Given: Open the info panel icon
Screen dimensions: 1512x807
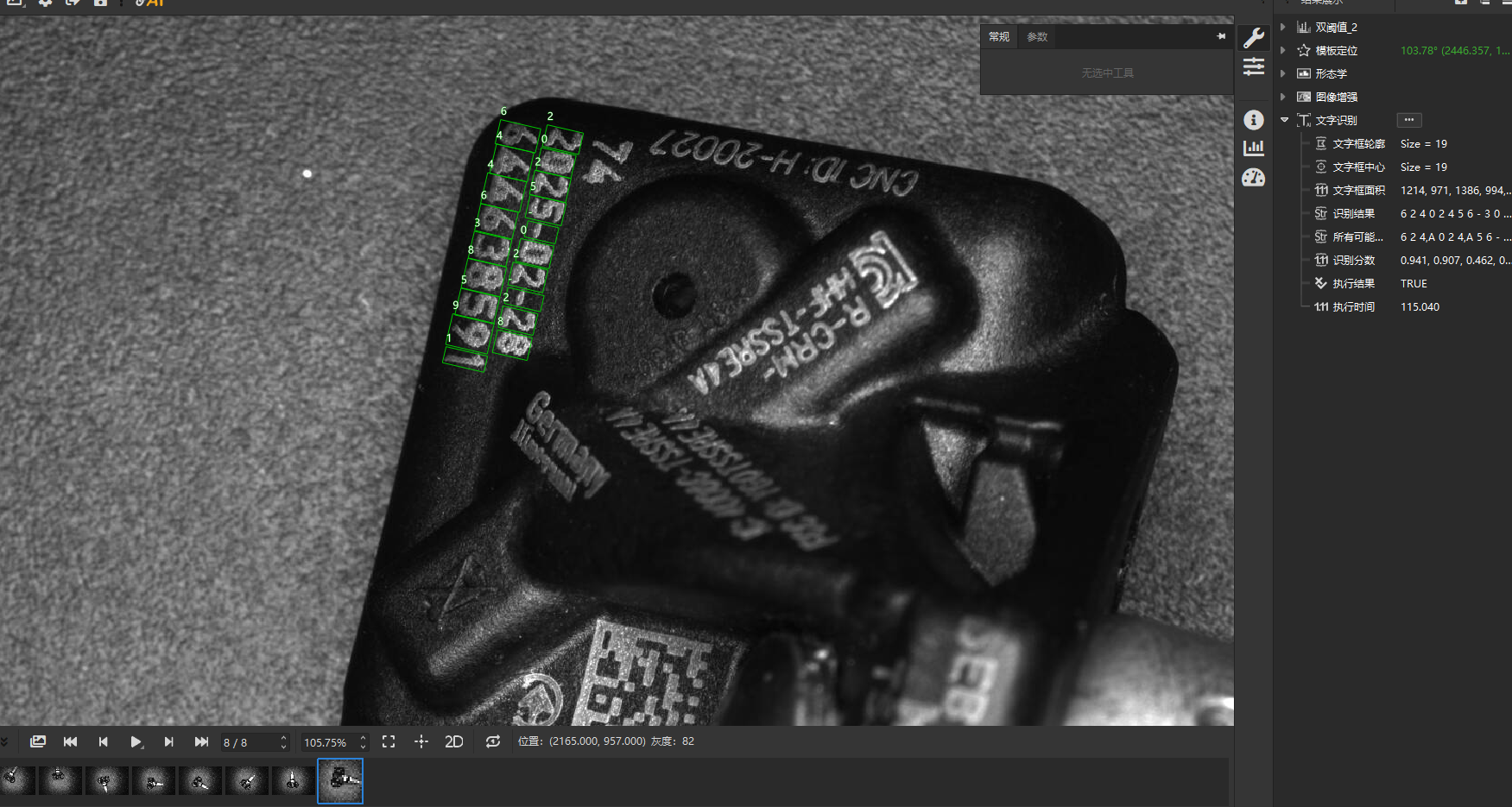Looking at the screenshot, I should coord(1254,120).
